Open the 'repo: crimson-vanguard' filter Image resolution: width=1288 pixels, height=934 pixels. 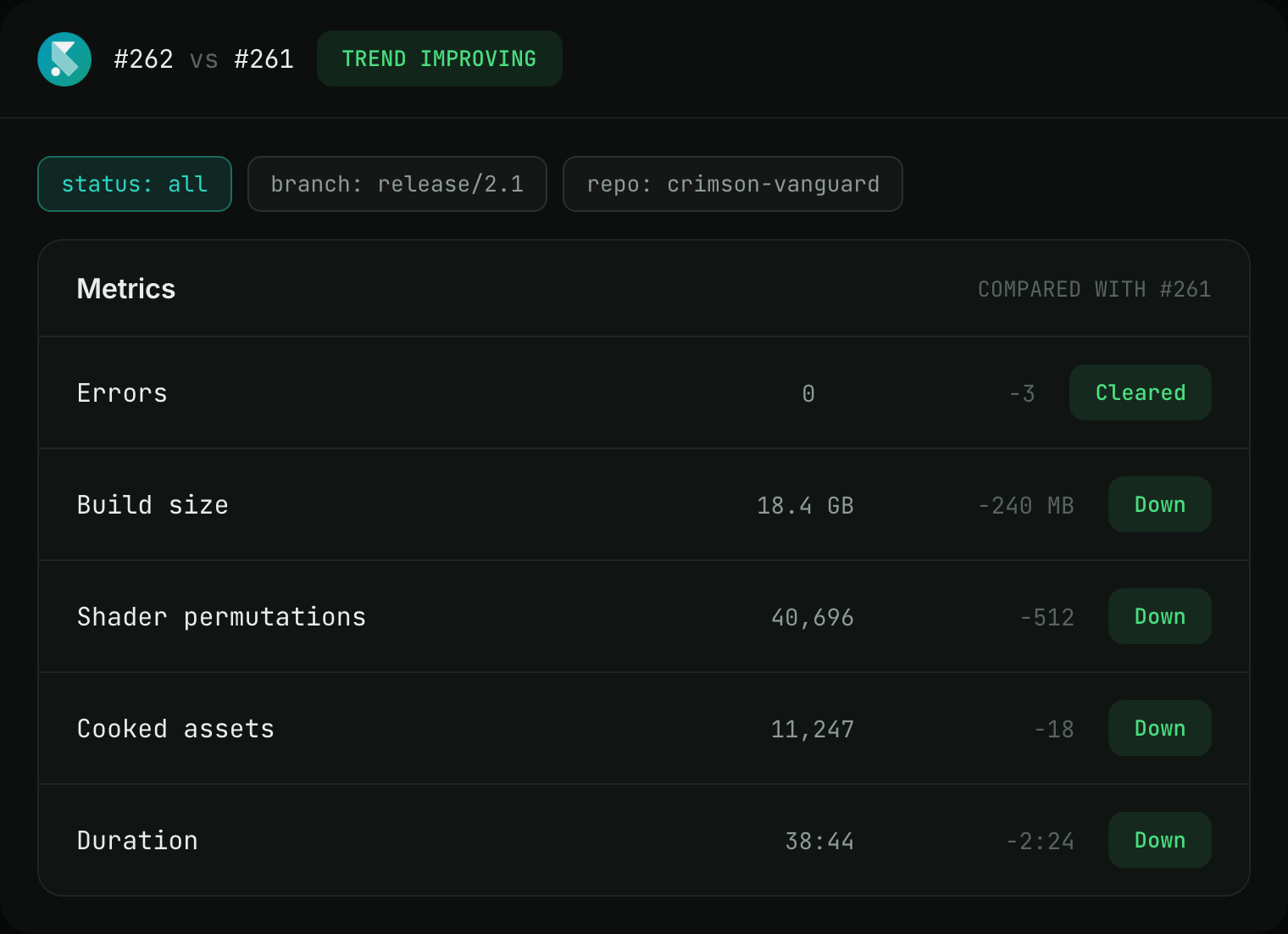click(x=733, y=184)
